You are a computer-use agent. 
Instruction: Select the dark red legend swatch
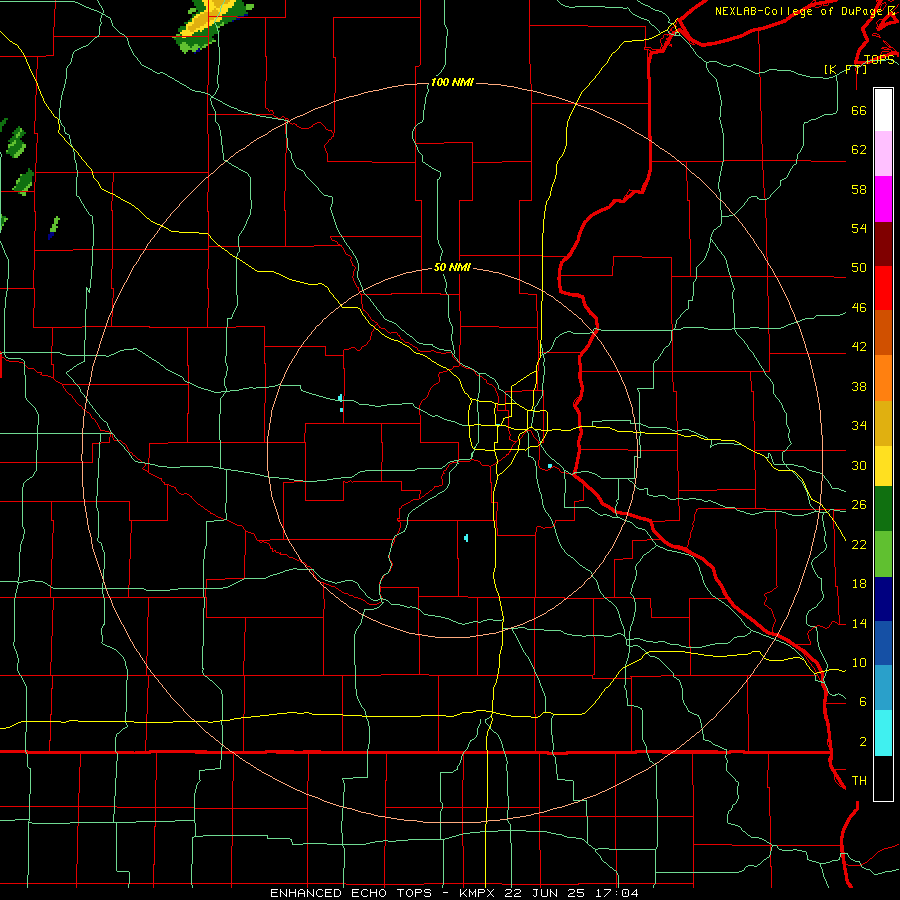pos(883,244)
